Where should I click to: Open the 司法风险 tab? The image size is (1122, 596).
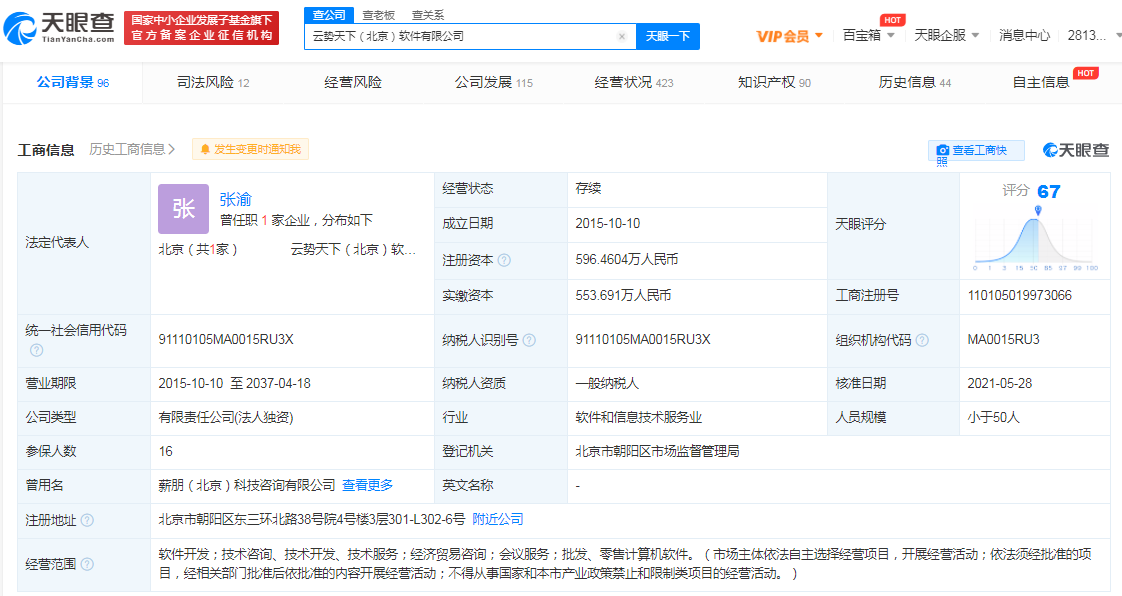[213, 82]
